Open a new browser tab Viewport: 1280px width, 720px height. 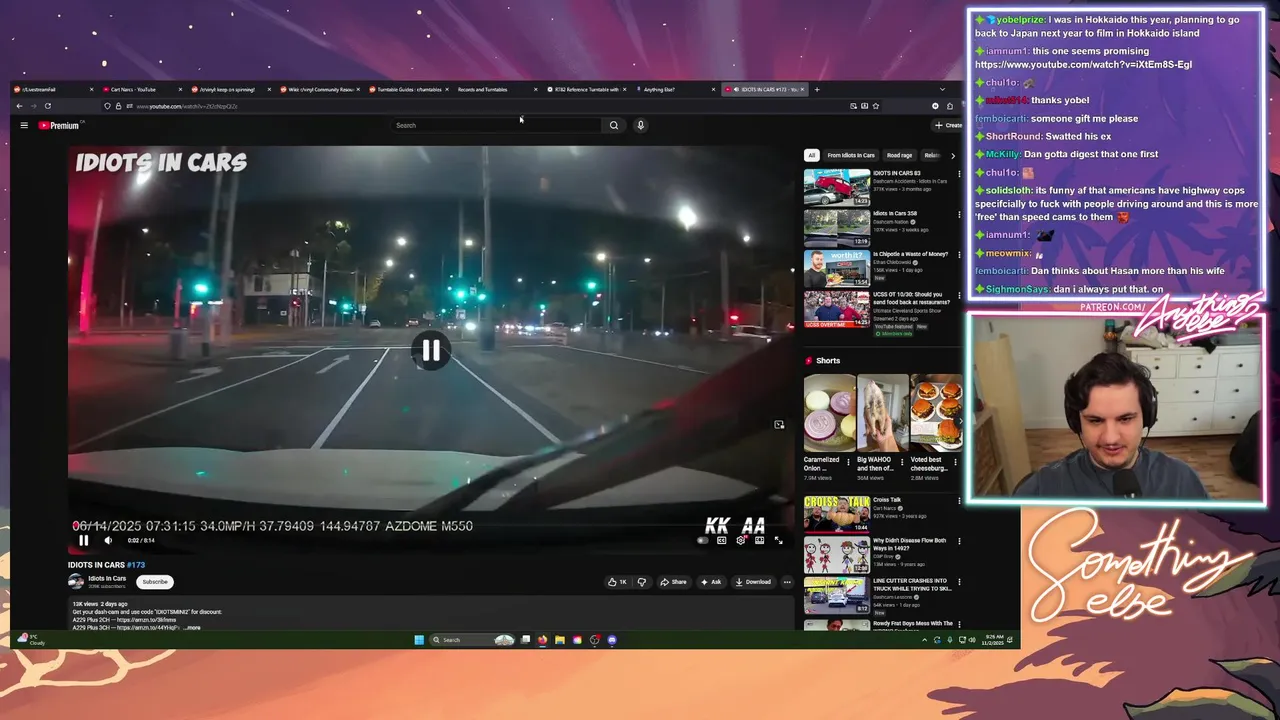(x=816, y=89)
